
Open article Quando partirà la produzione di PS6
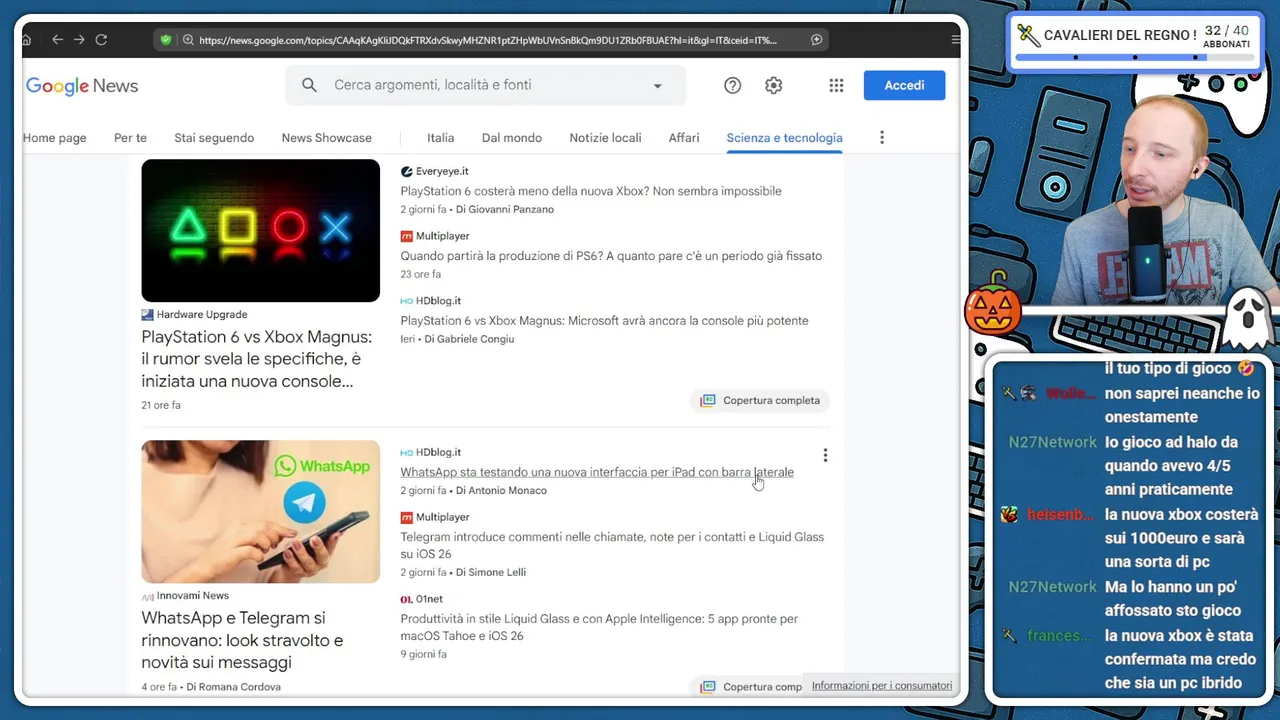(x=611, y=256)
